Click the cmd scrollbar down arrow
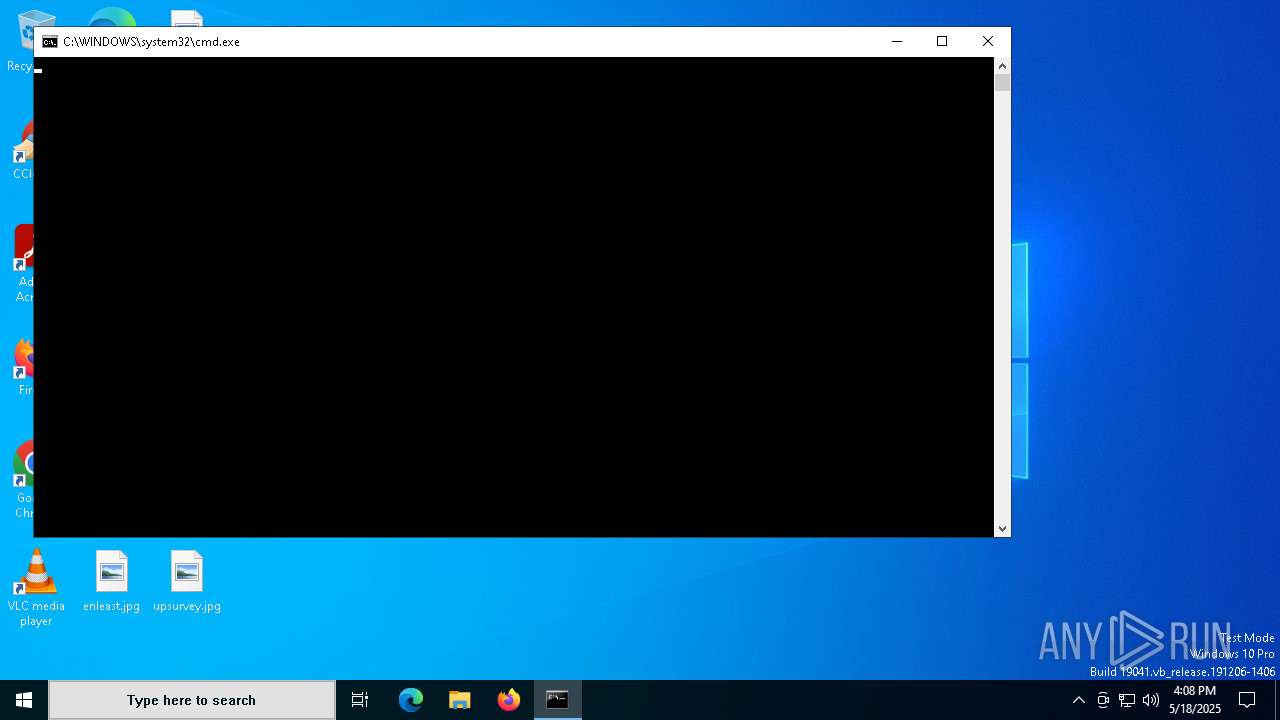Viewport: 1280px width, 720px height. tap(1002, 529)
